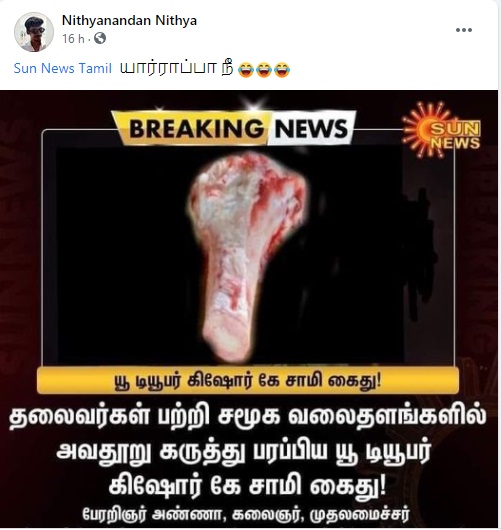Open Nithyanandan Nithya's profile picture

[x=34, y=32]
